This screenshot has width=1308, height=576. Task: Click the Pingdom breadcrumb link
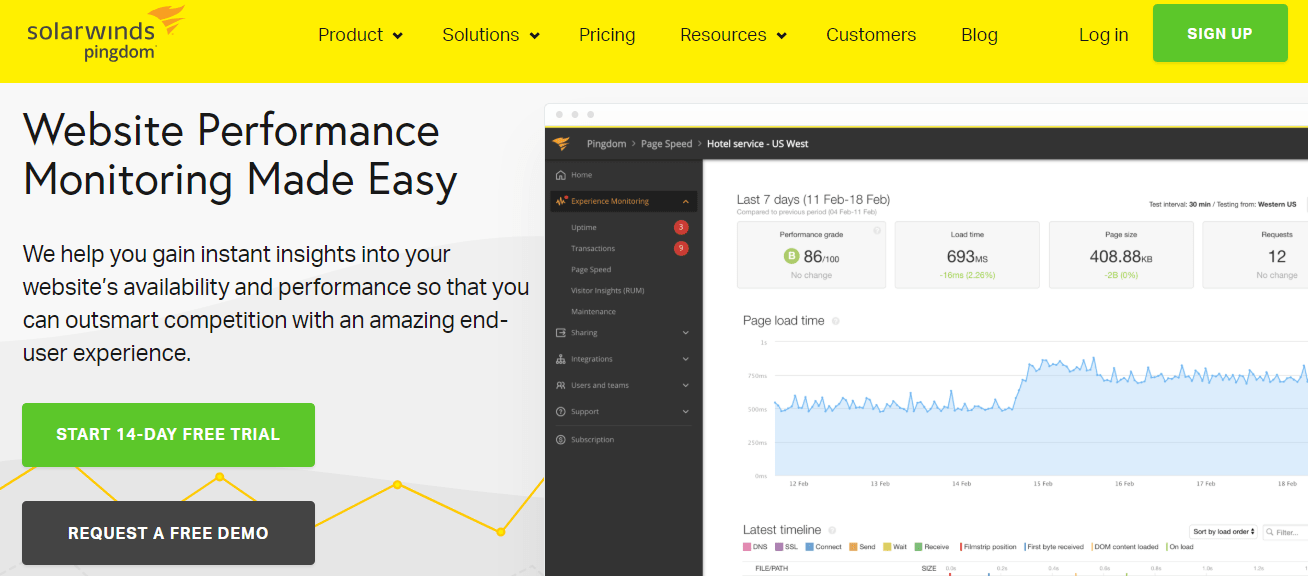(x=606, y=144)
